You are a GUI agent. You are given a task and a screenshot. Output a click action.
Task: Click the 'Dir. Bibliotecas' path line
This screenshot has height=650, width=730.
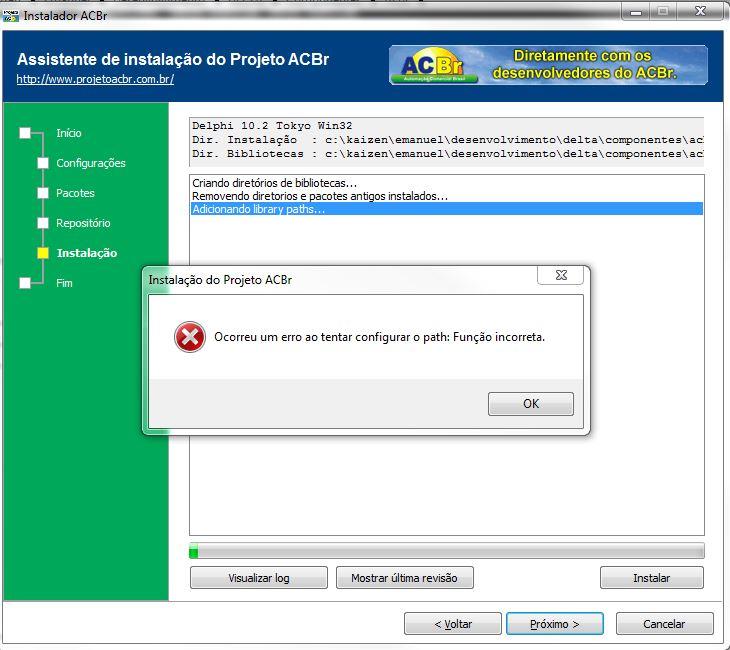click(447, 154)
